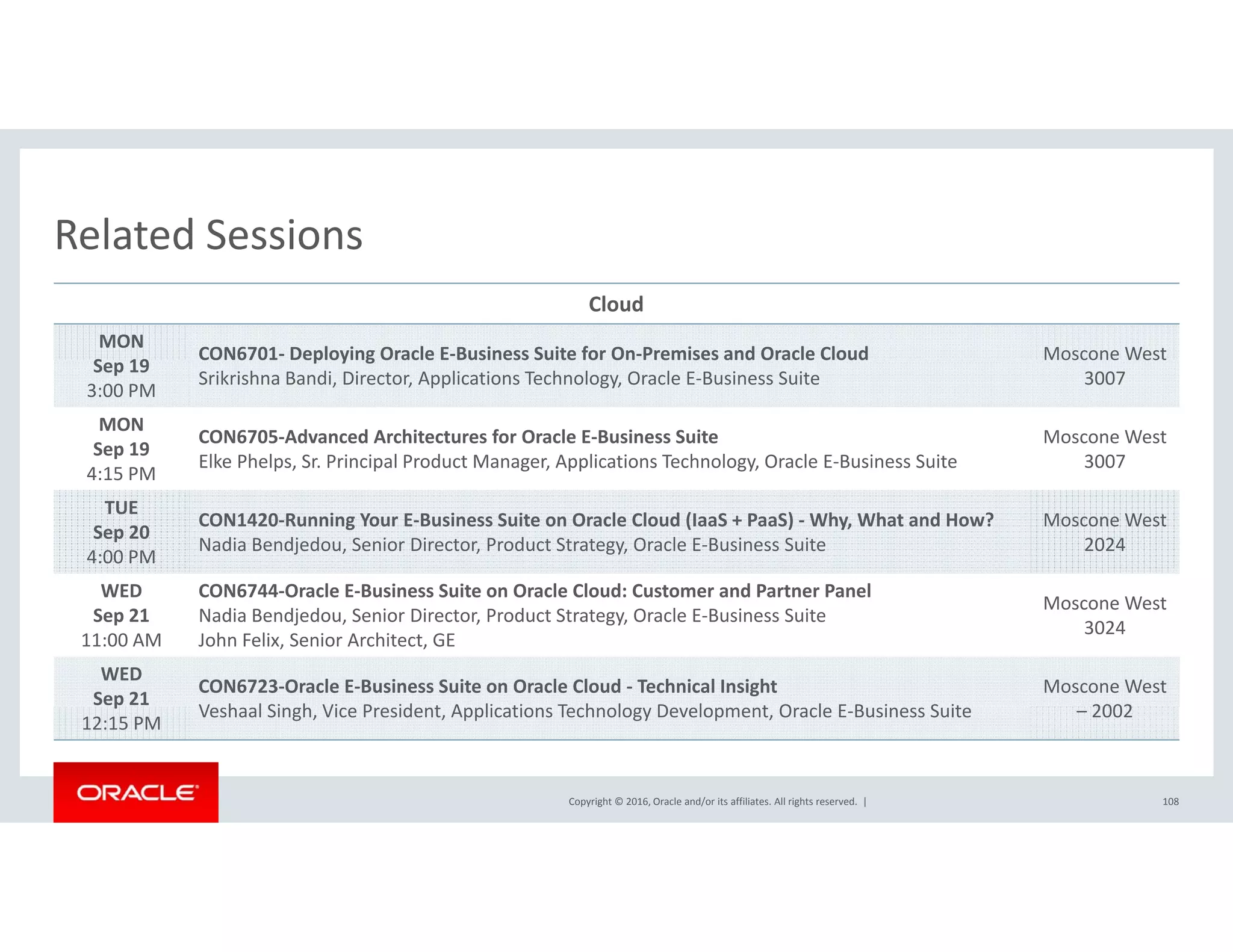1233x952 pixels.
Task: Click the 'Cloud' table header
Action: [616, 304]
